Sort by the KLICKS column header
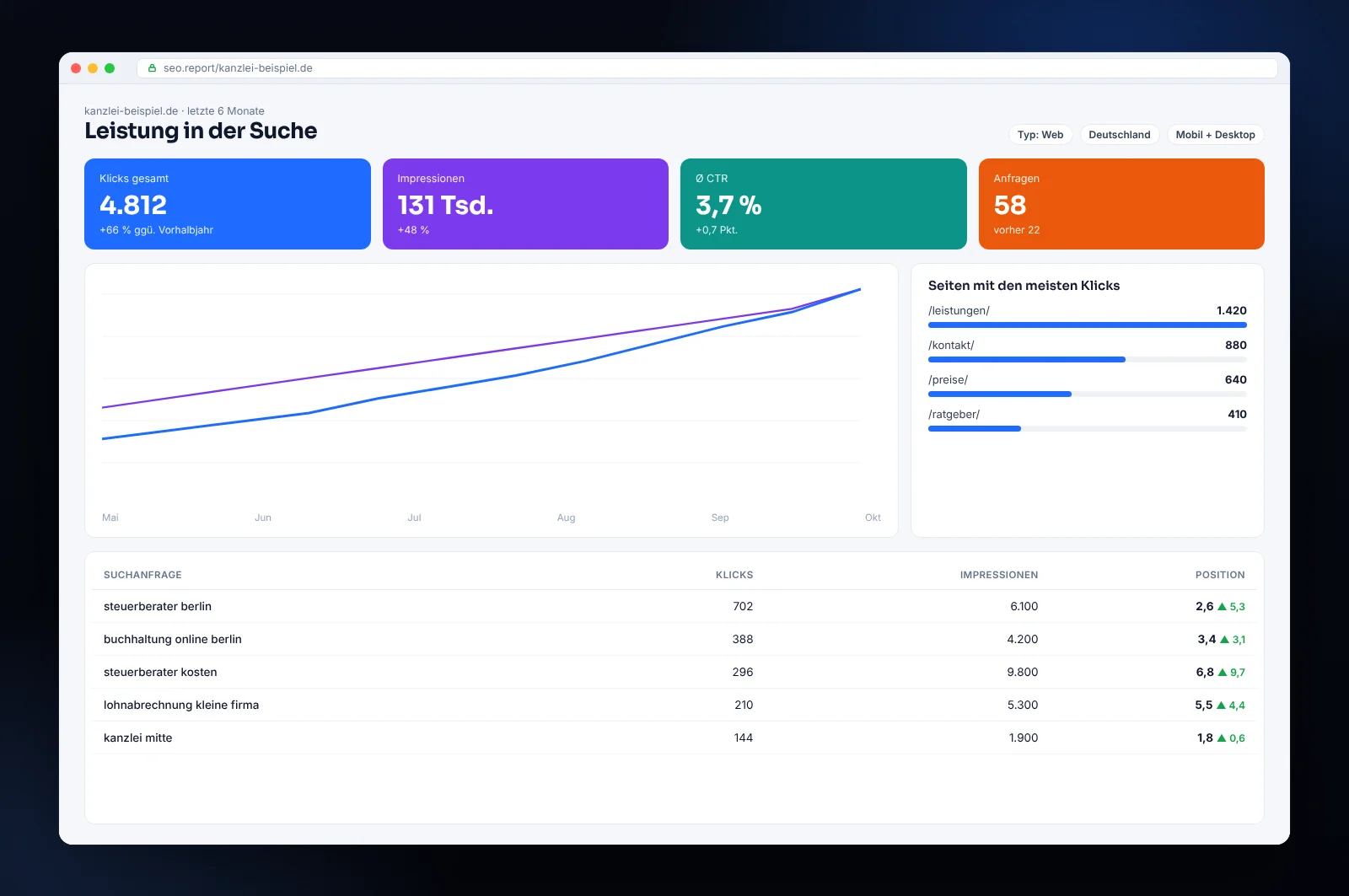 coord(734,575)
